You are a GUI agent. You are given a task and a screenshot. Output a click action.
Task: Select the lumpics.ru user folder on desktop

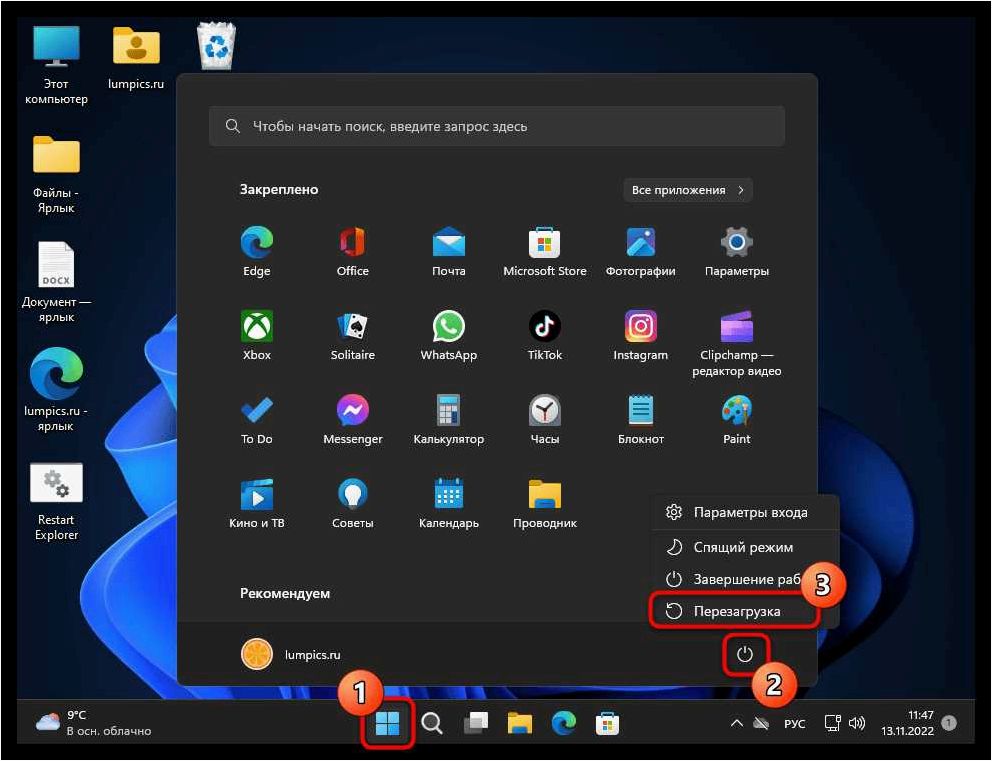136,57
